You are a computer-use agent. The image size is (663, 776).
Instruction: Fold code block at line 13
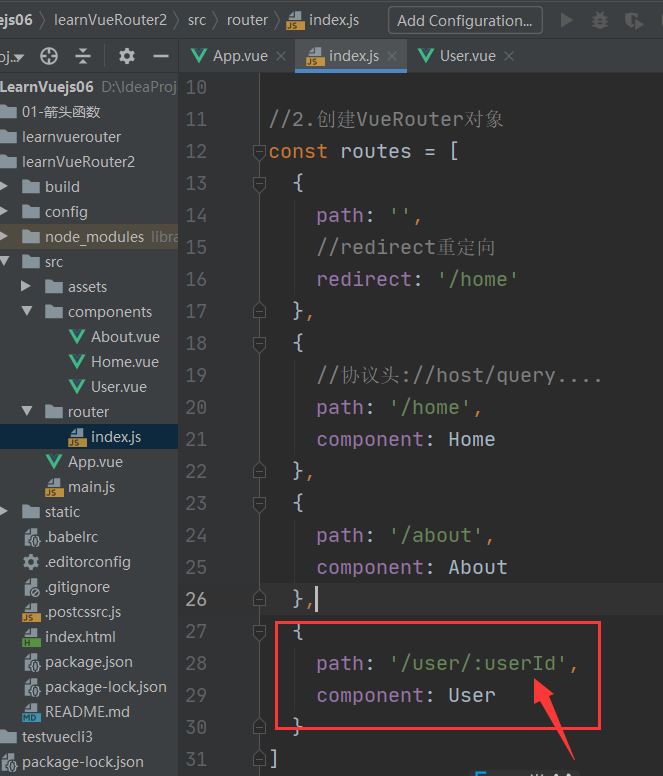click(x=259, y=184)
